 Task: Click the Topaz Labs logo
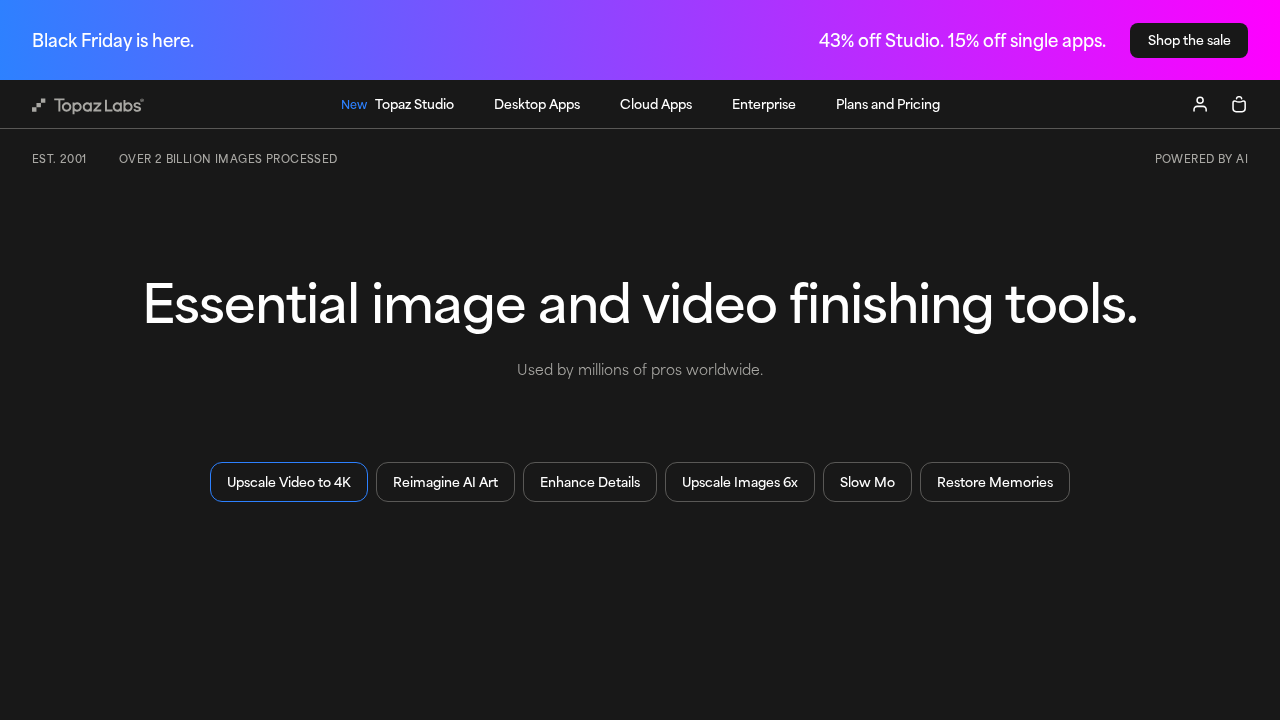(87, 104)
